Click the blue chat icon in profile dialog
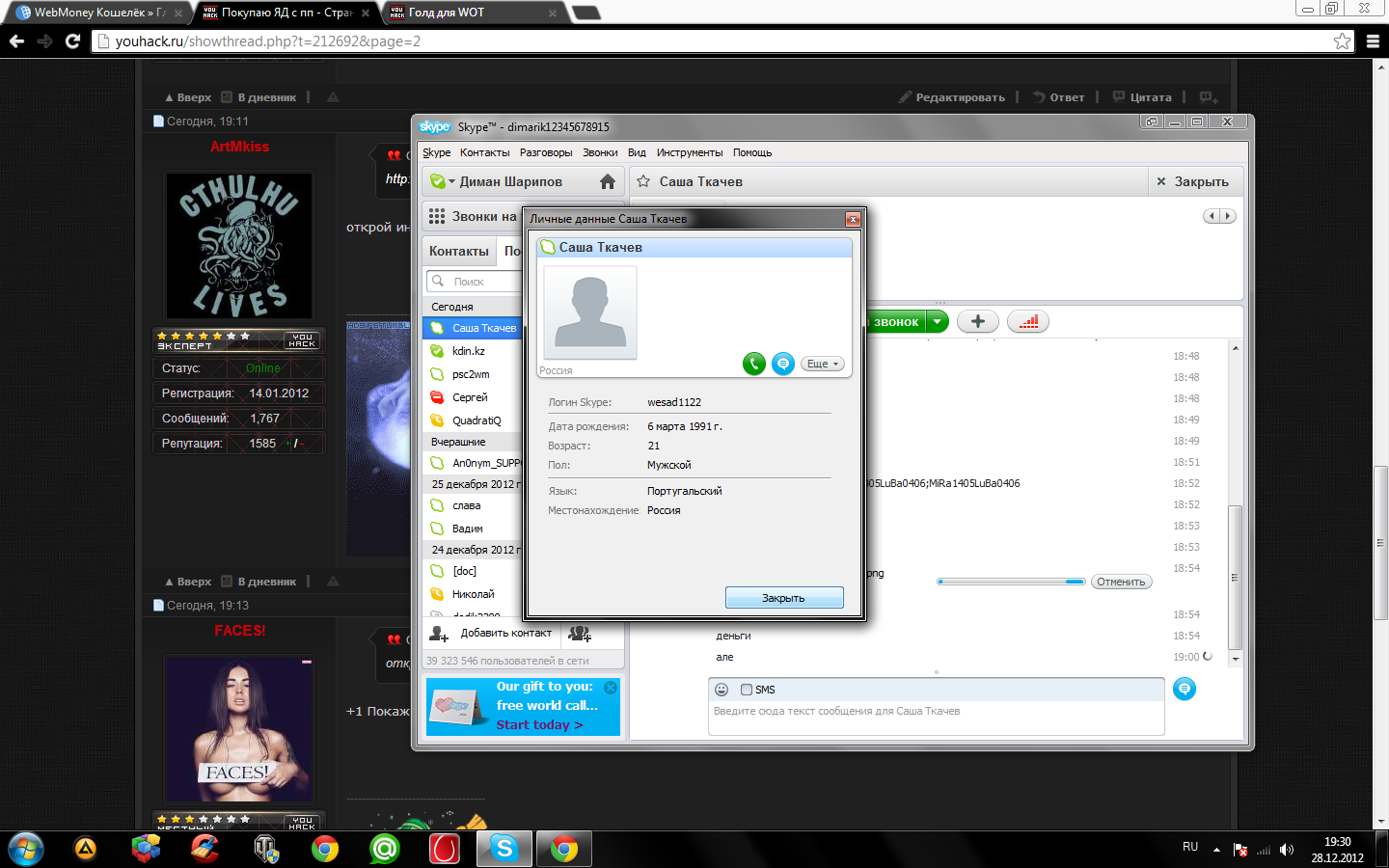1389x868 pixels. coord(783,364)
